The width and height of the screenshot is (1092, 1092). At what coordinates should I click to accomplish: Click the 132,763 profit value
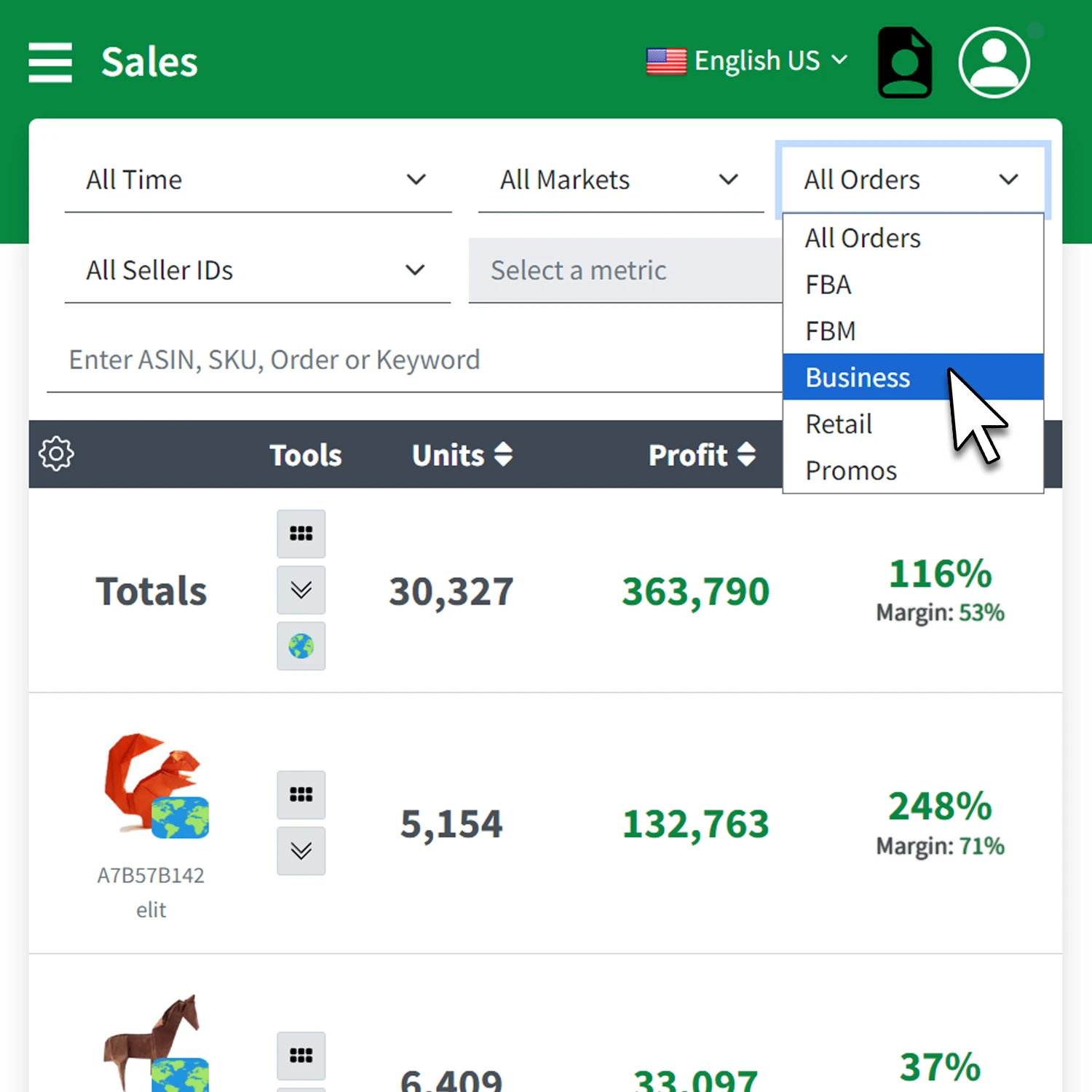coord(696,824)
